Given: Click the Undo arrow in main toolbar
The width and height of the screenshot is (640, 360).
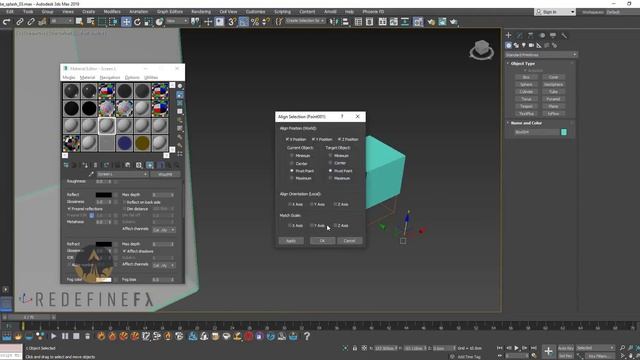Looking at the screenshot, I should pyautogui.click(x=7, y=22).
